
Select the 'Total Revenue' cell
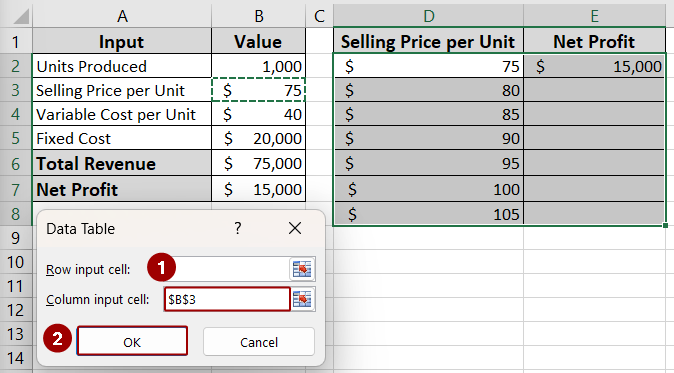(x=122, y=163)
